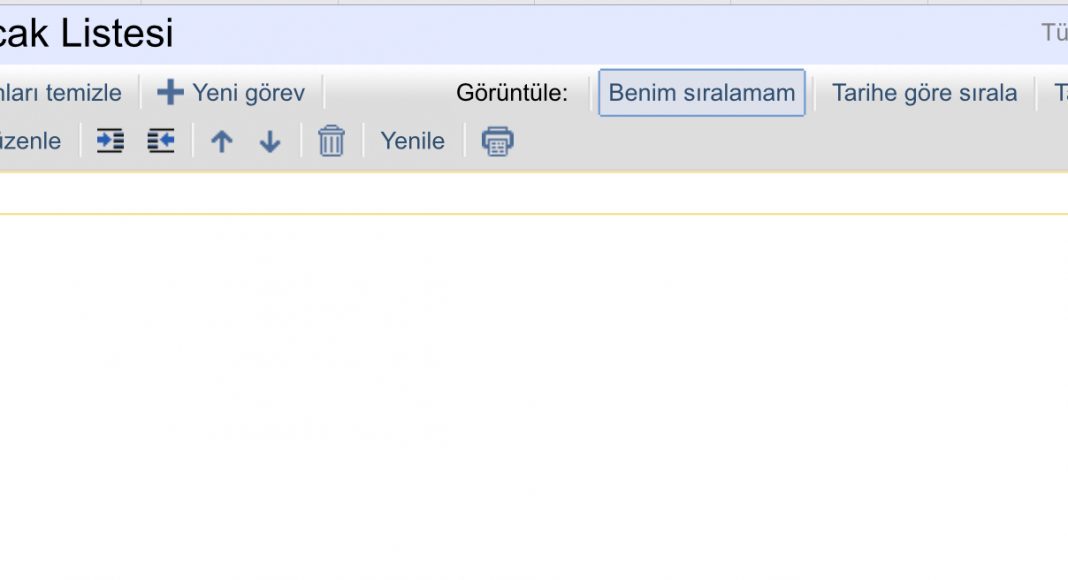Refresh the list with Yenile
This screenshot has width=1068, height=580.
point(412,141)
